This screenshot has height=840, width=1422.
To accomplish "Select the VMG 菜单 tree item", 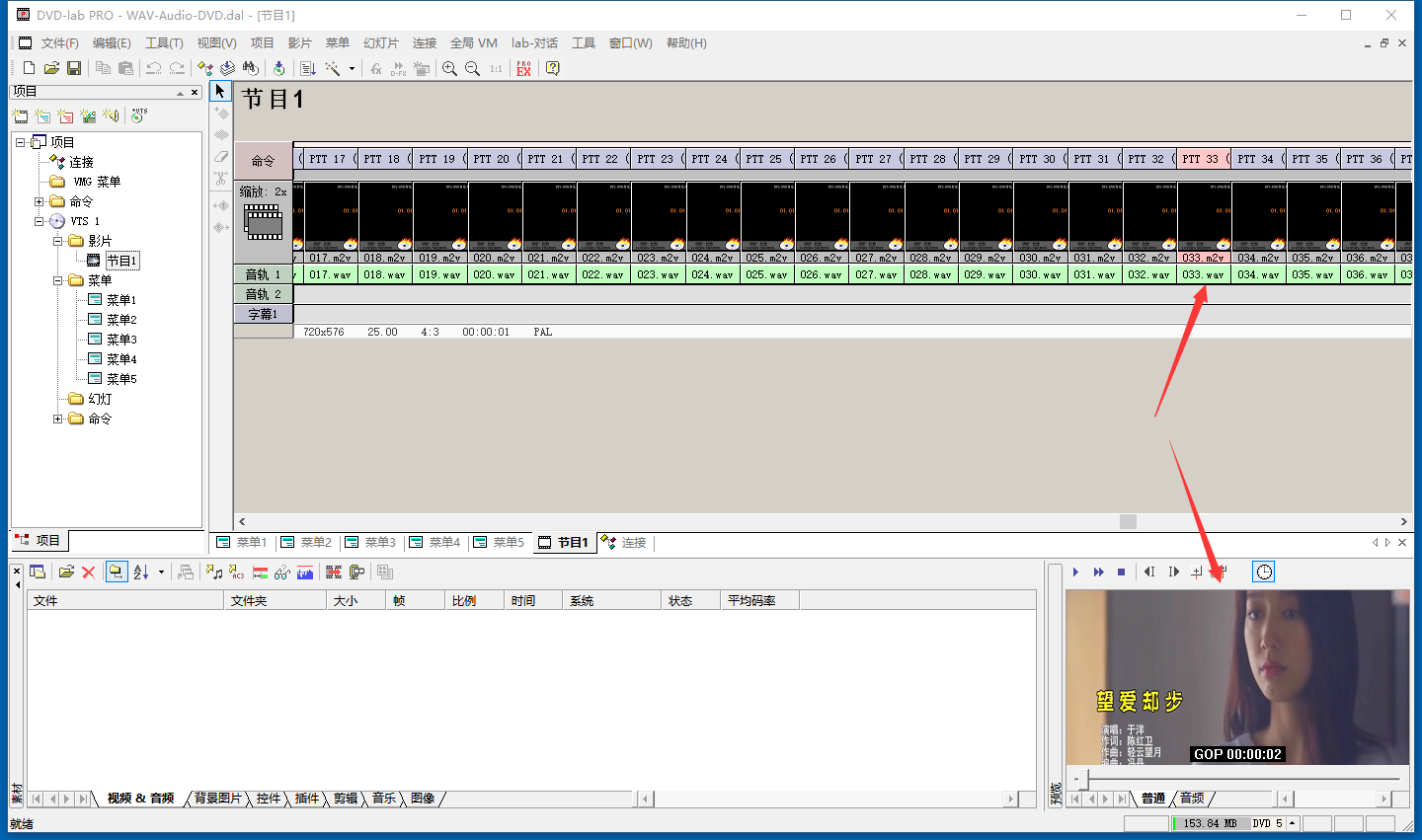I will click(x=97, y=182).
